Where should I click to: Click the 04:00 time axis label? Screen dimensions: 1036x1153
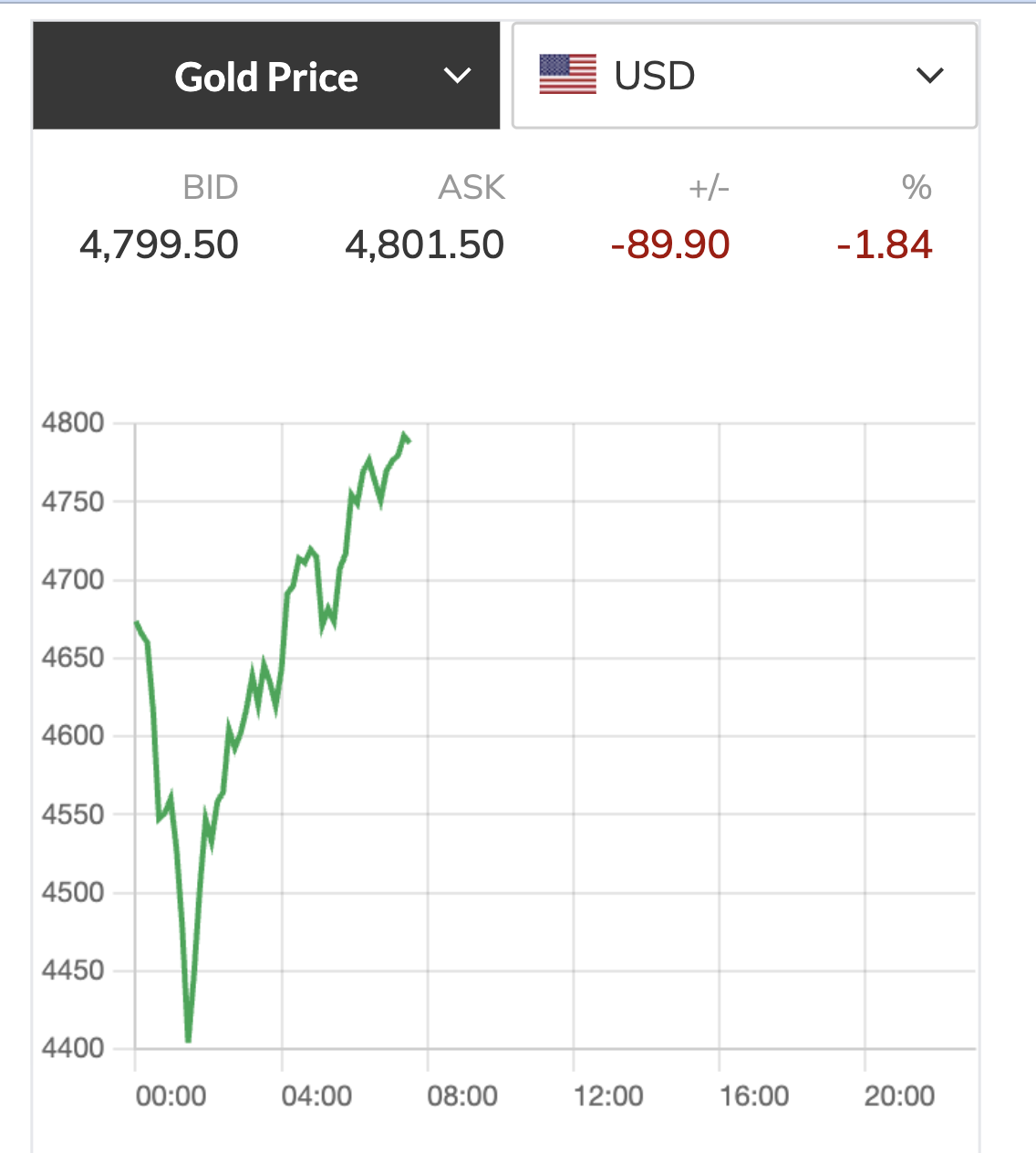click(x=316, y=1096)
